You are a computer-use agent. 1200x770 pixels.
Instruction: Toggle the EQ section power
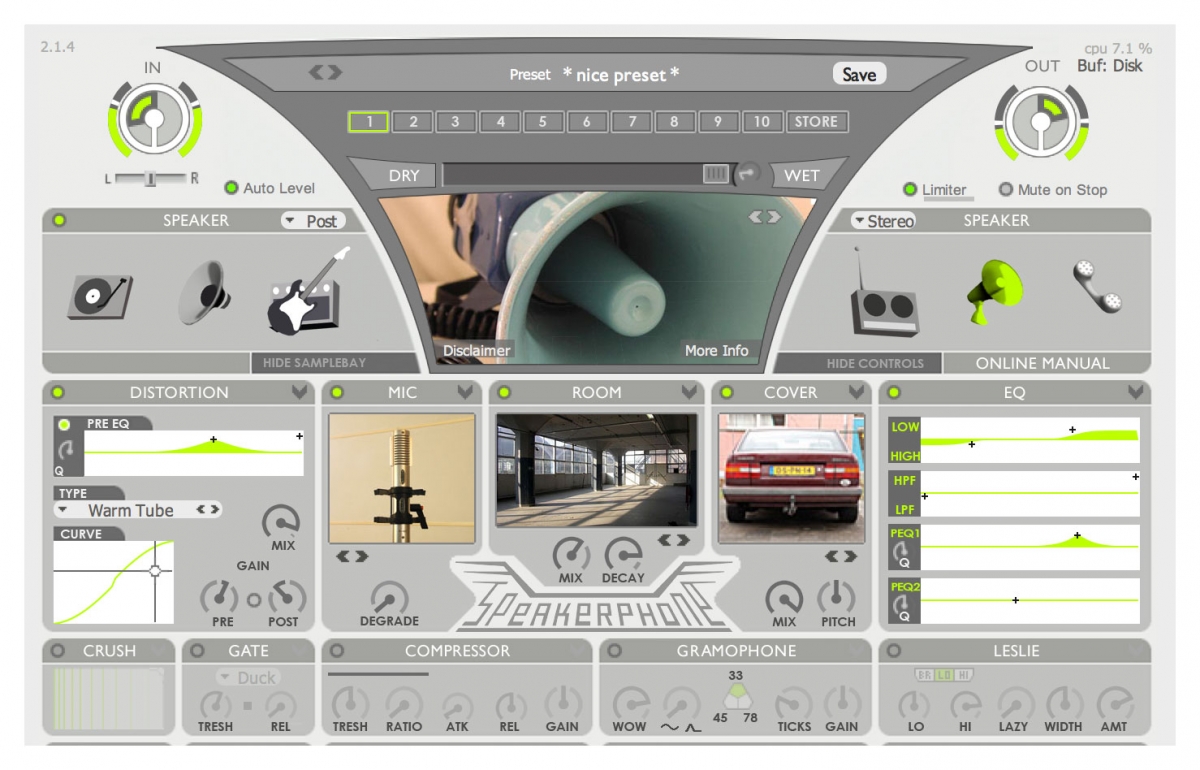pos(893,392)
